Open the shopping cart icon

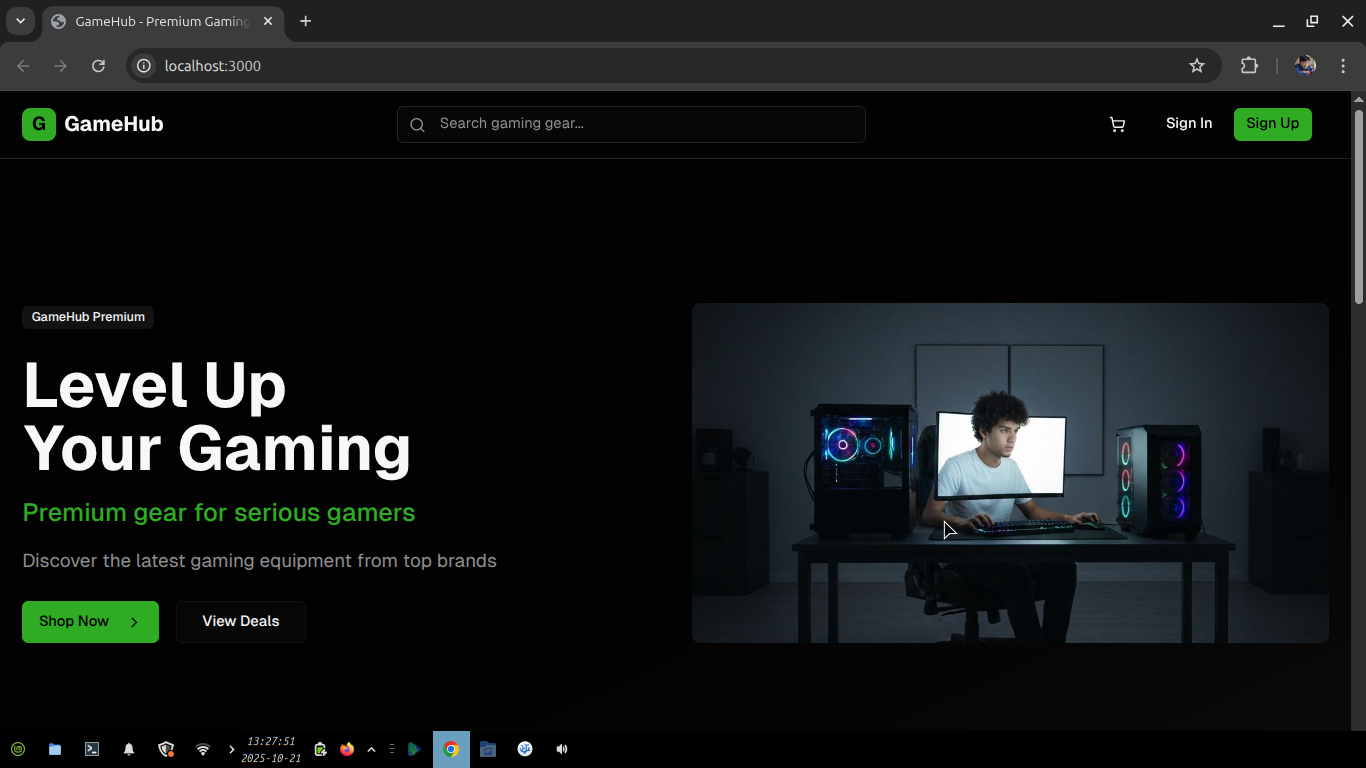1117,124
